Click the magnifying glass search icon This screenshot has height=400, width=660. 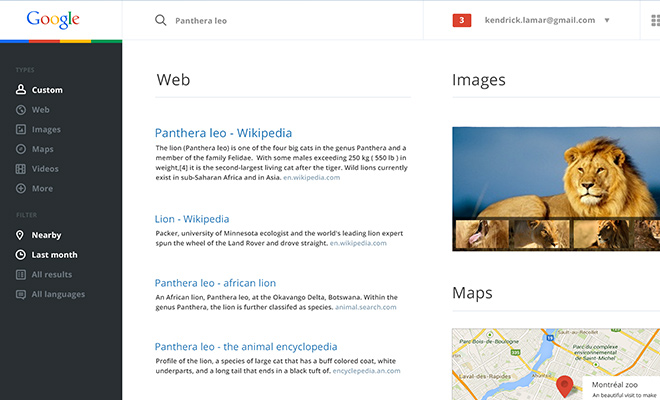160,20
